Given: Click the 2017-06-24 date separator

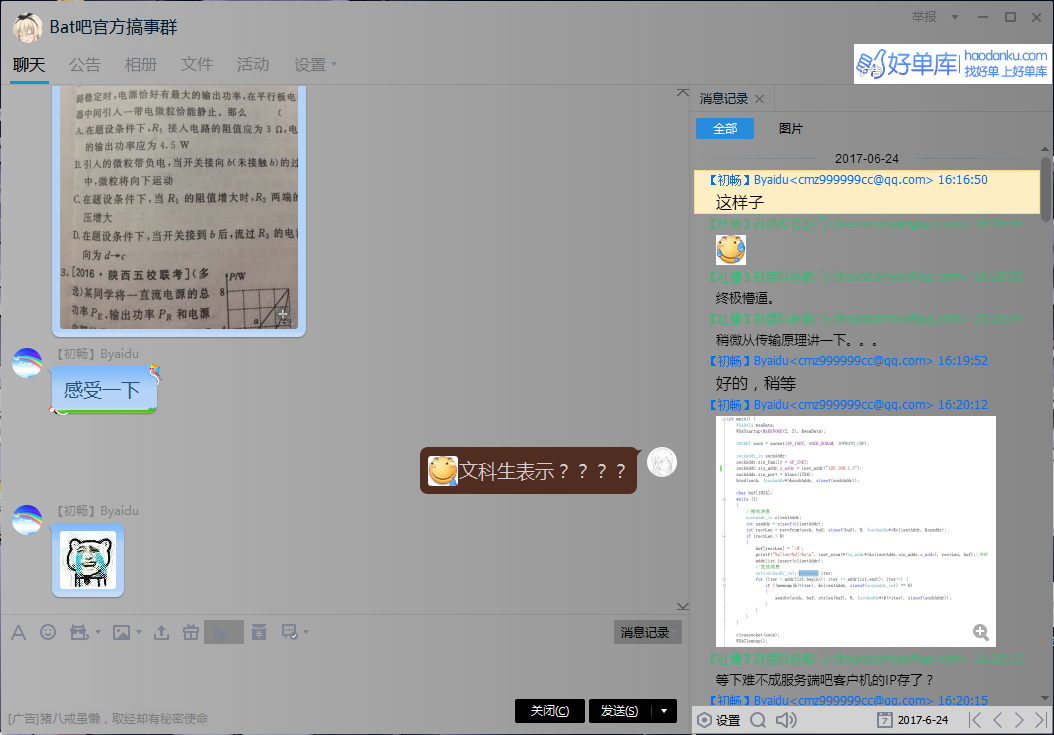Looking at the screenshot, I should tap(866, 159).
